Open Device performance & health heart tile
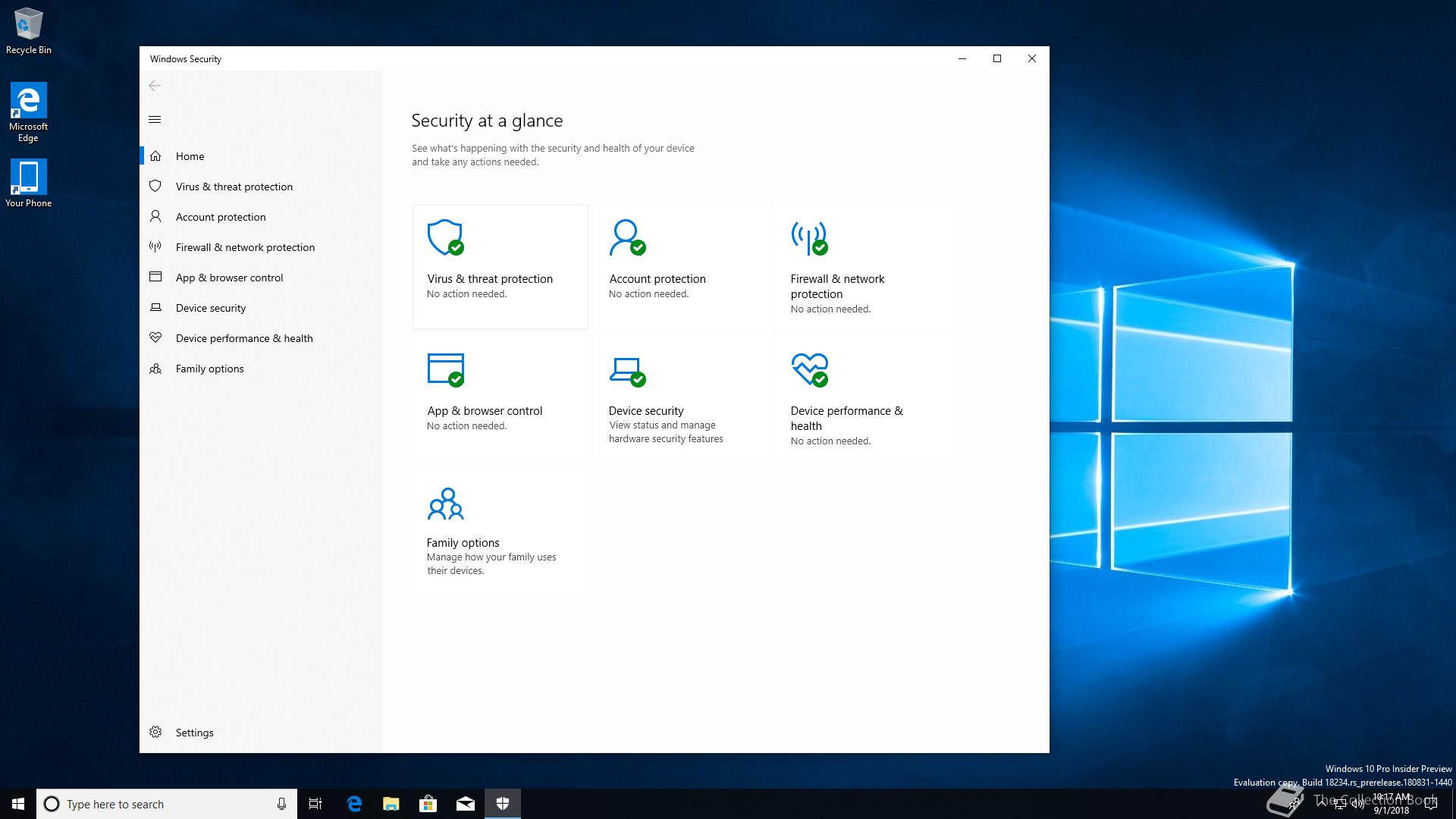This screenshot has height=819, width=1456. click(863, 398)
